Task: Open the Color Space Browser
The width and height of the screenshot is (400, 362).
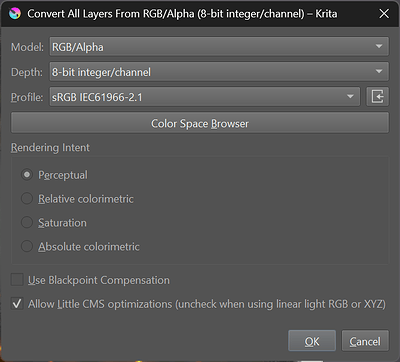Action: 200,123
